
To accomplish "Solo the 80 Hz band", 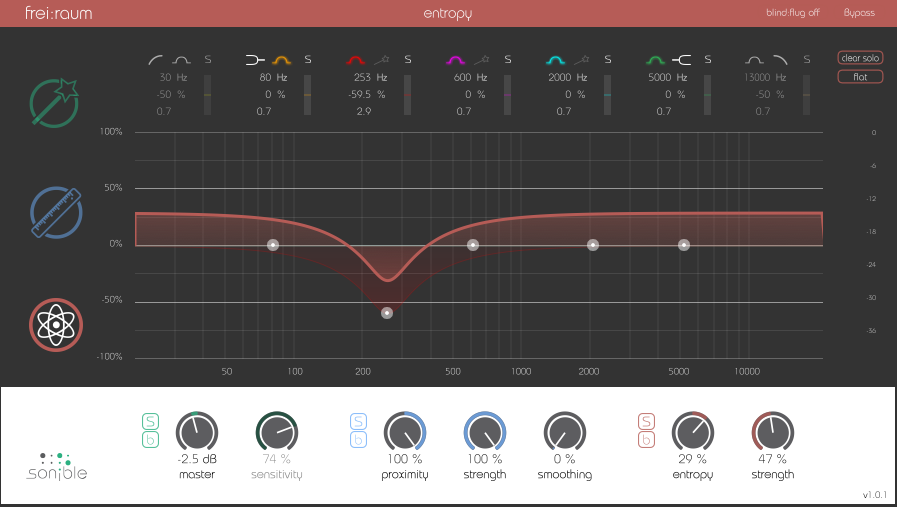I will 308,59.
